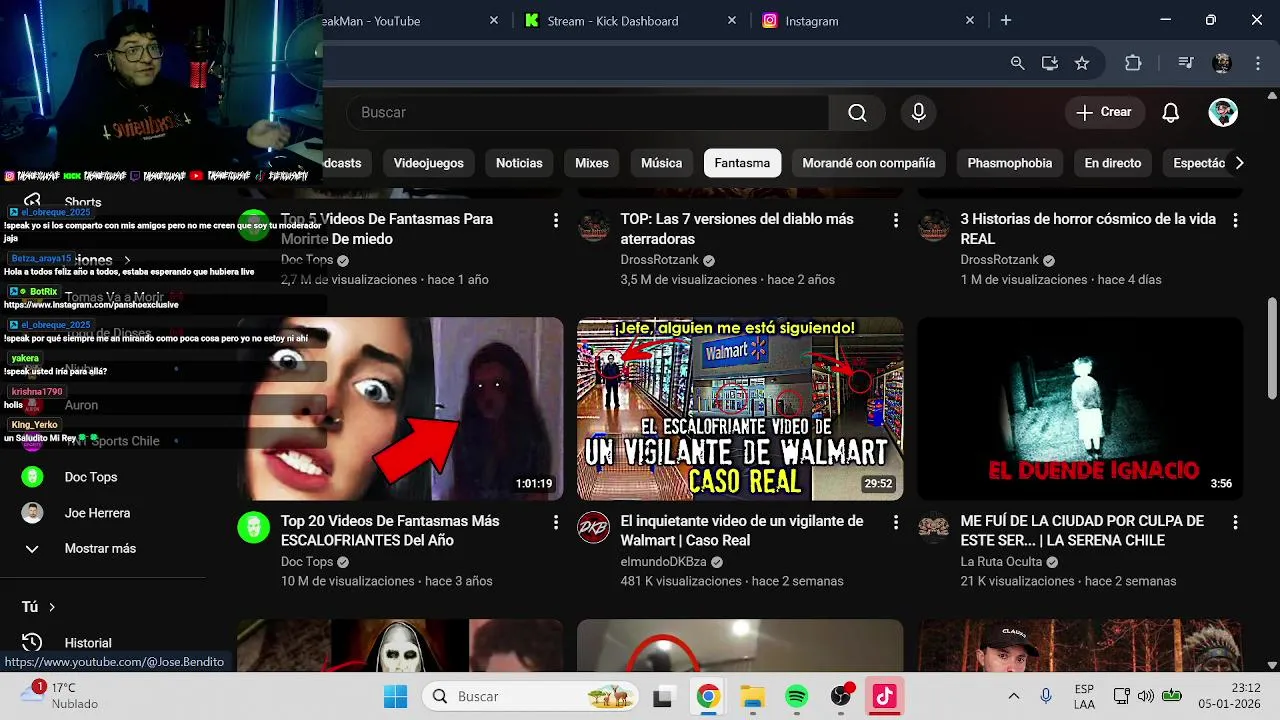The width and height of the screenshot is (1280, 720).
Task: Open the YouTube account avatar menu
Action: pyautogui.click(x=1223, y=112)
